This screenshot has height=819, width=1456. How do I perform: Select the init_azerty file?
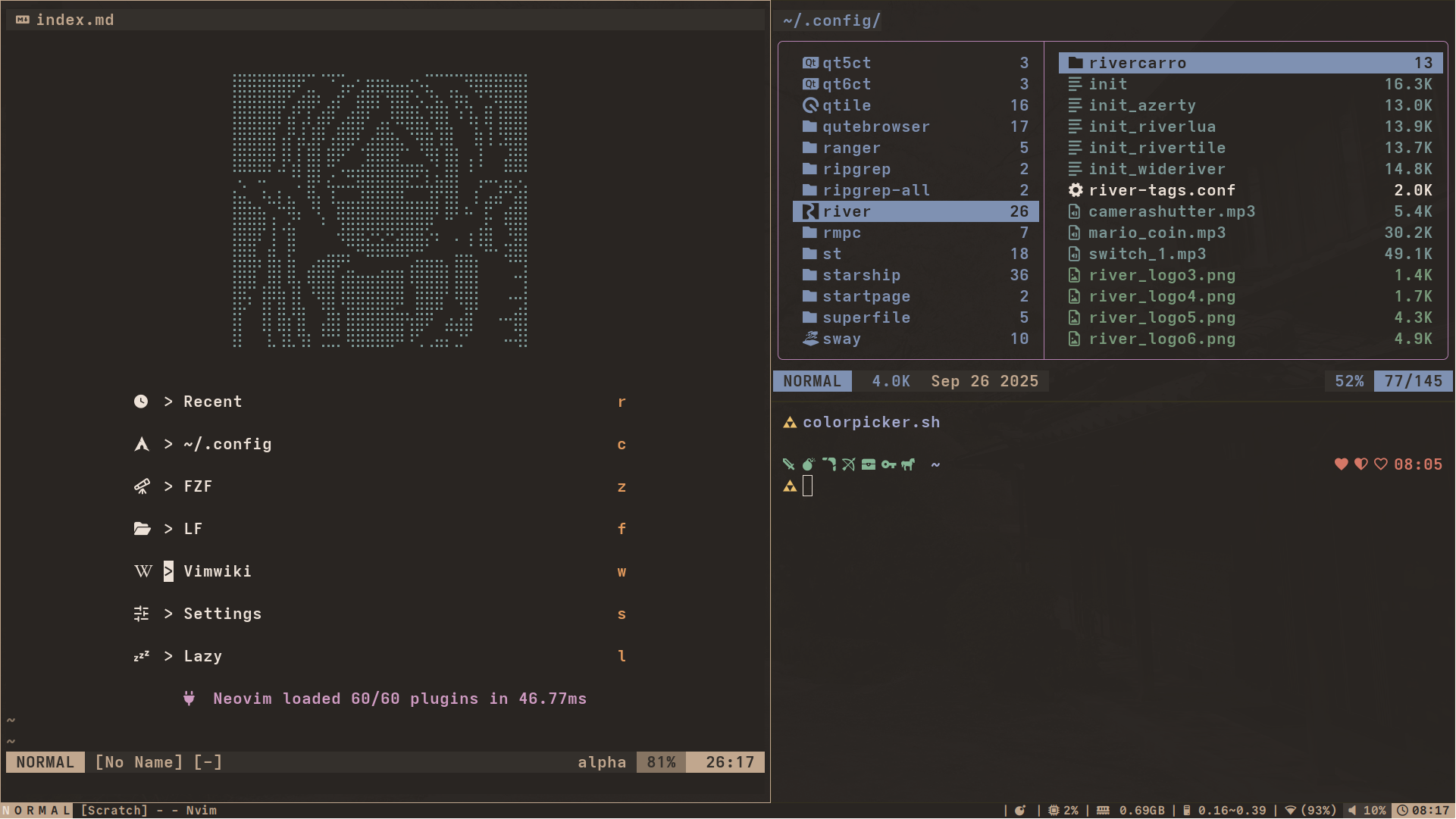point(1251,105)
